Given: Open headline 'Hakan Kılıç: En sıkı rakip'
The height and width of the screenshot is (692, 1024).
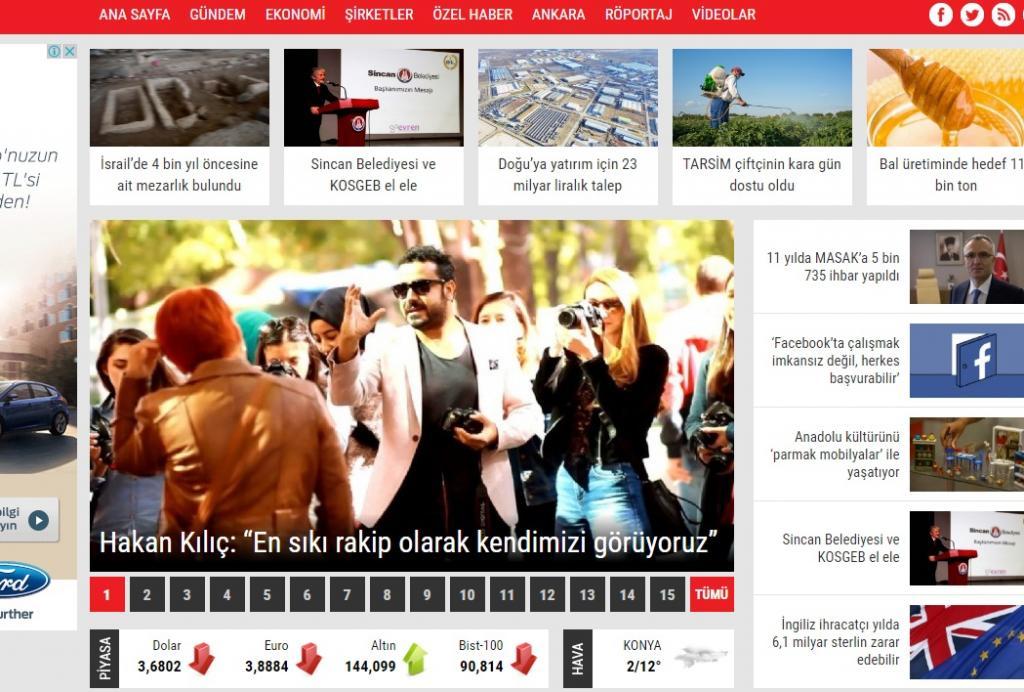Looking at the screenshot, I should point(410,543).
